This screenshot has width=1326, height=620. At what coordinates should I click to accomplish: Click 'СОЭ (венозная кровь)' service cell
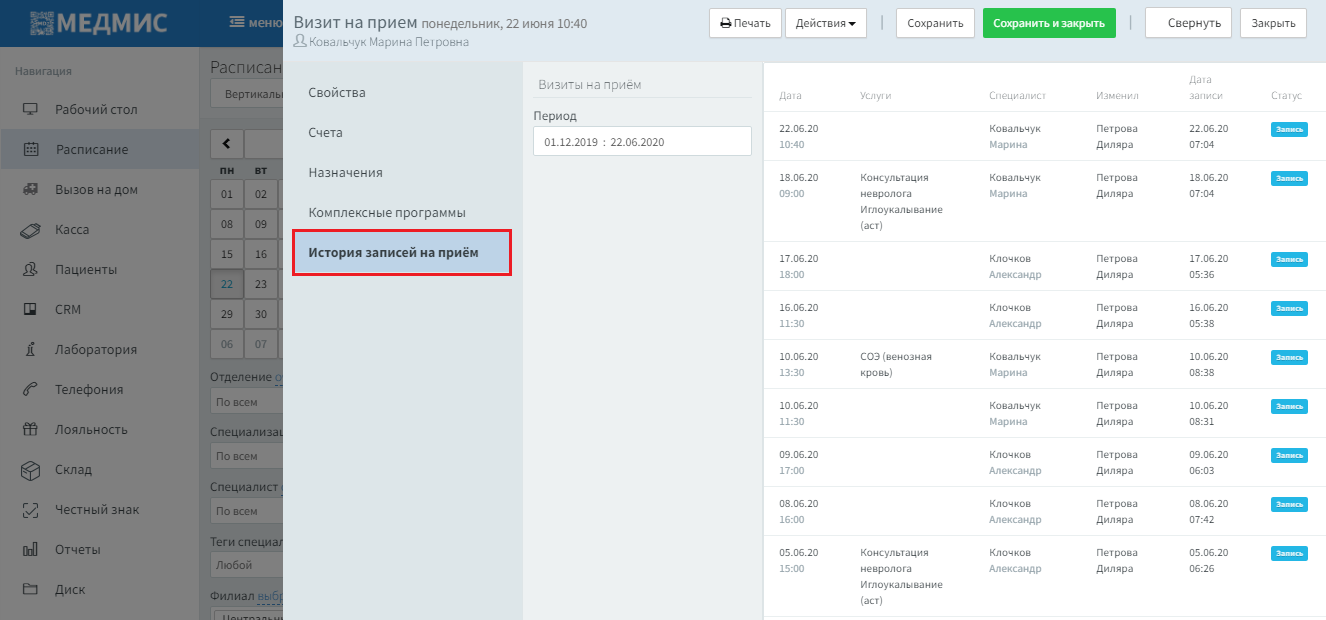tap(896, 364)
